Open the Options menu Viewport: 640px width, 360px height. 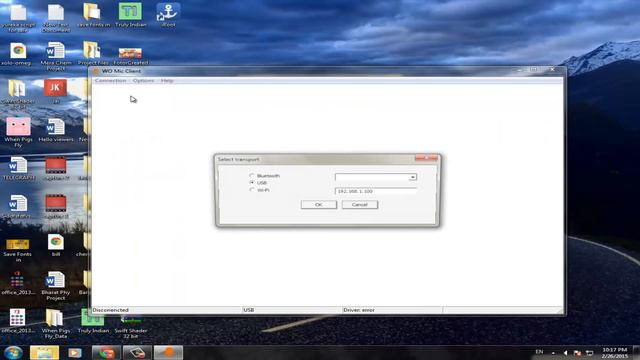point(143,81)
